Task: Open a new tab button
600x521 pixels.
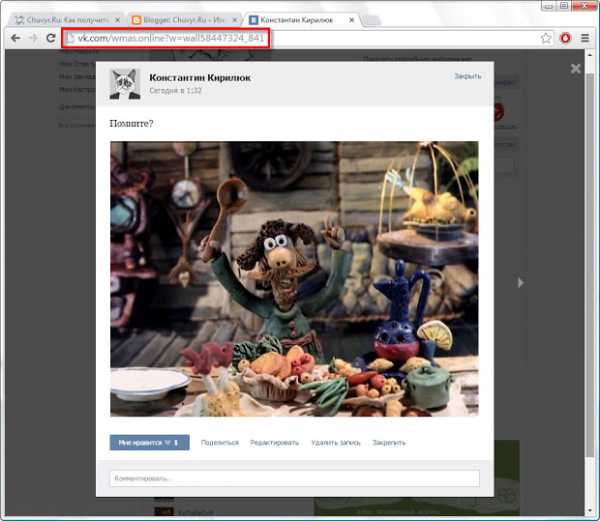Action: (371, 20)
